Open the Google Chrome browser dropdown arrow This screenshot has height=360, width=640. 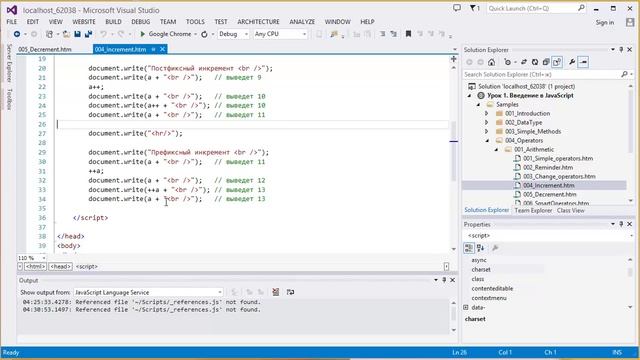point(195,34)
